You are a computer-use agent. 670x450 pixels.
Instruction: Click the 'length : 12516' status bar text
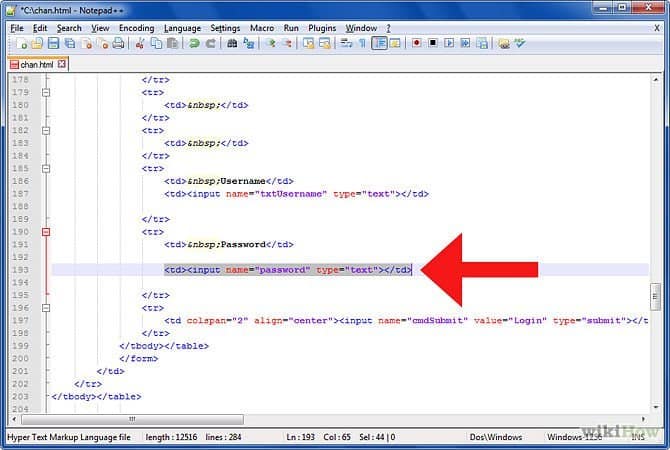(171, 437)
